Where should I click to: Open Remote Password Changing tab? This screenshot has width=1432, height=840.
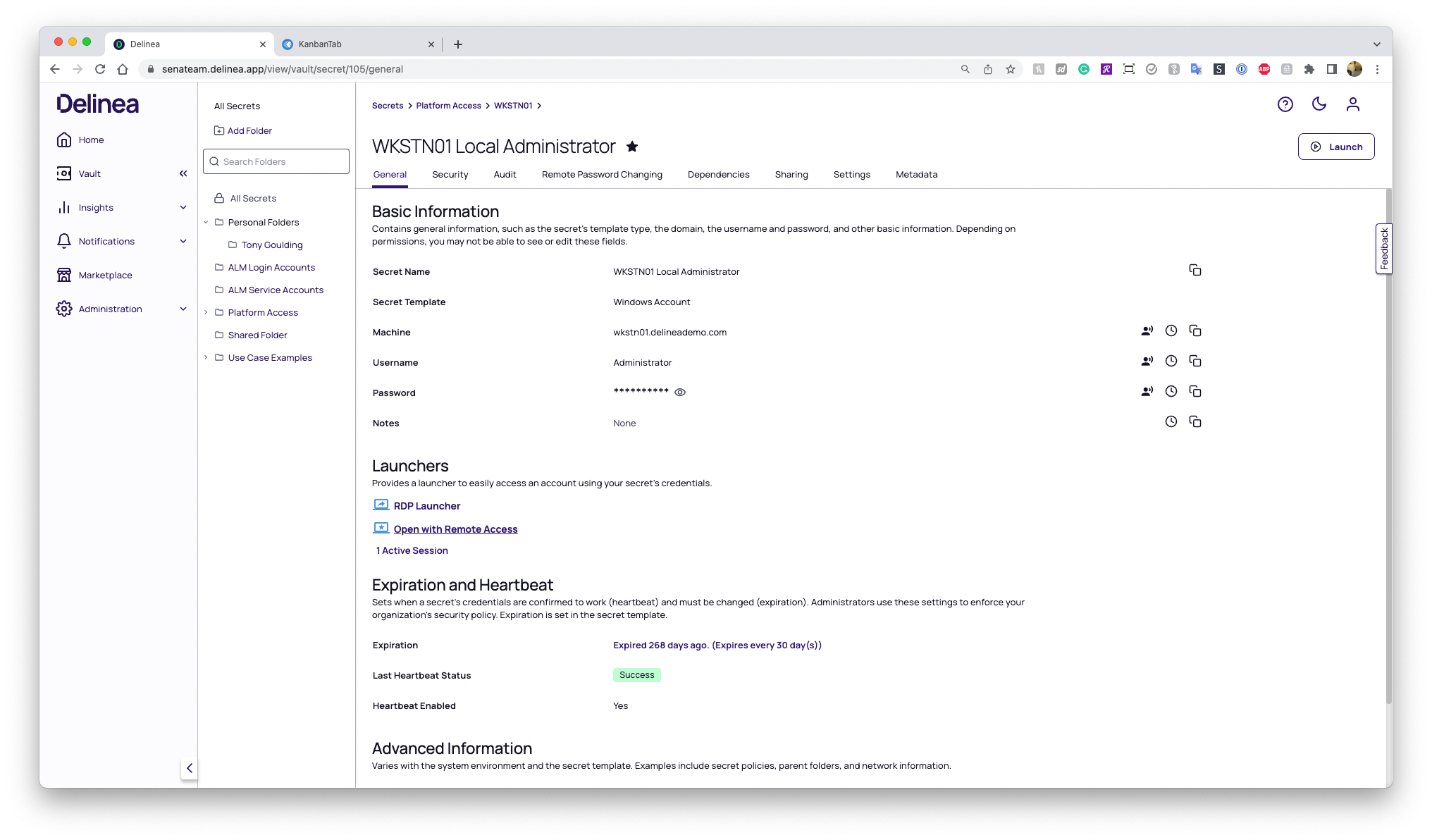coord(602,175)
